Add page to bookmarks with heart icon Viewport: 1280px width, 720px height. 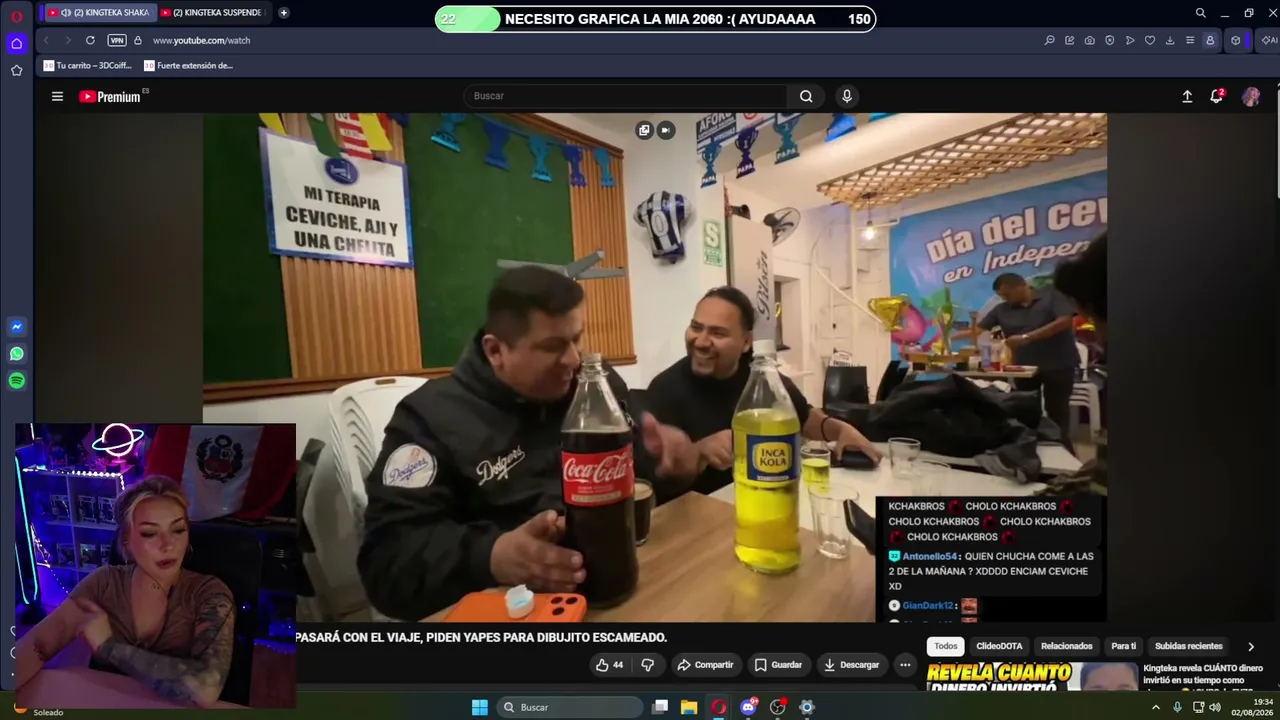(x=1149, y=40)
